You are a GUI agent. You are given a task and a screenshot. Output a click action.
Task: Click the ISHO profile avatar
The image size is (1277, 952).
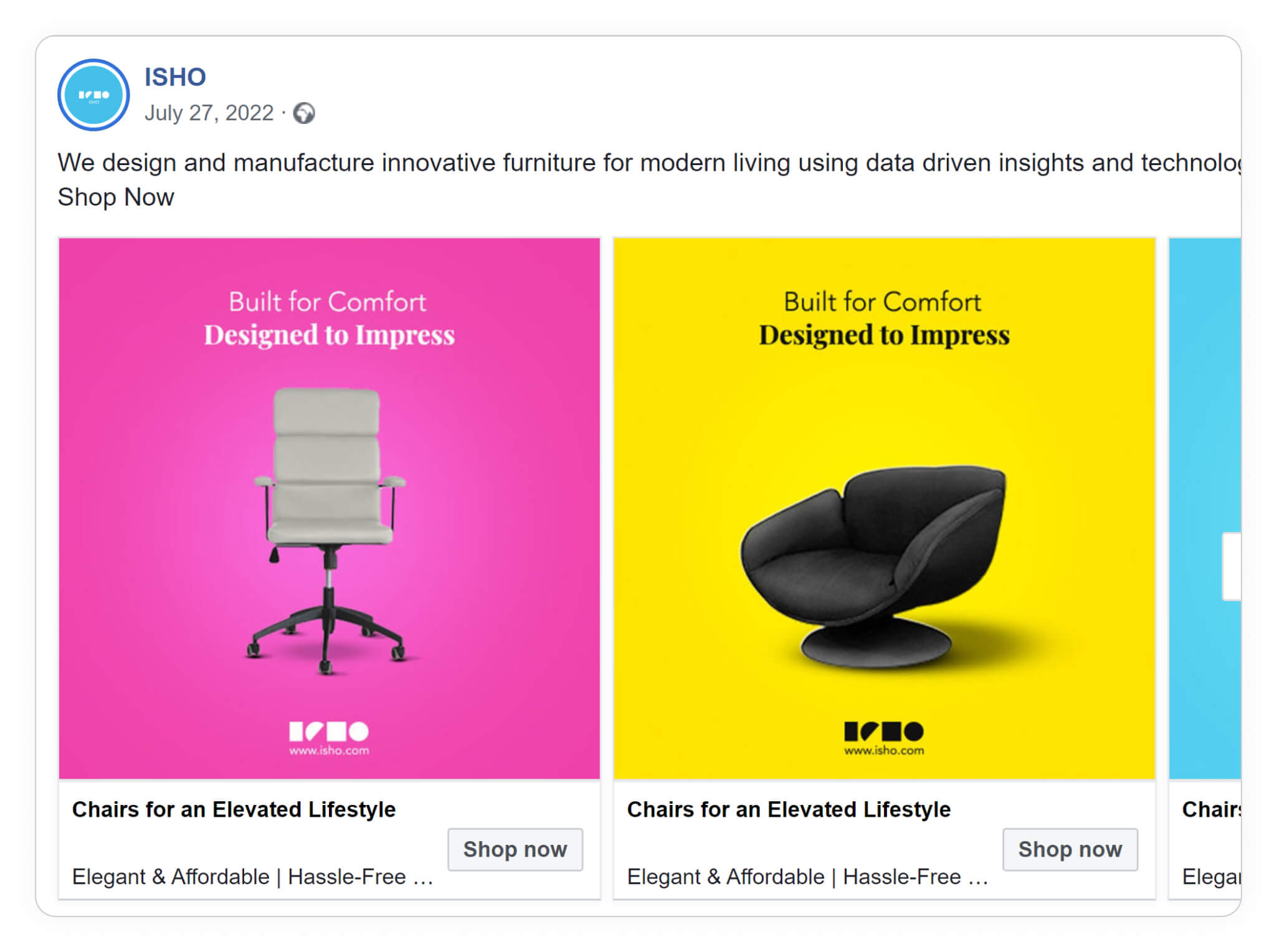(x=93, y=95)
